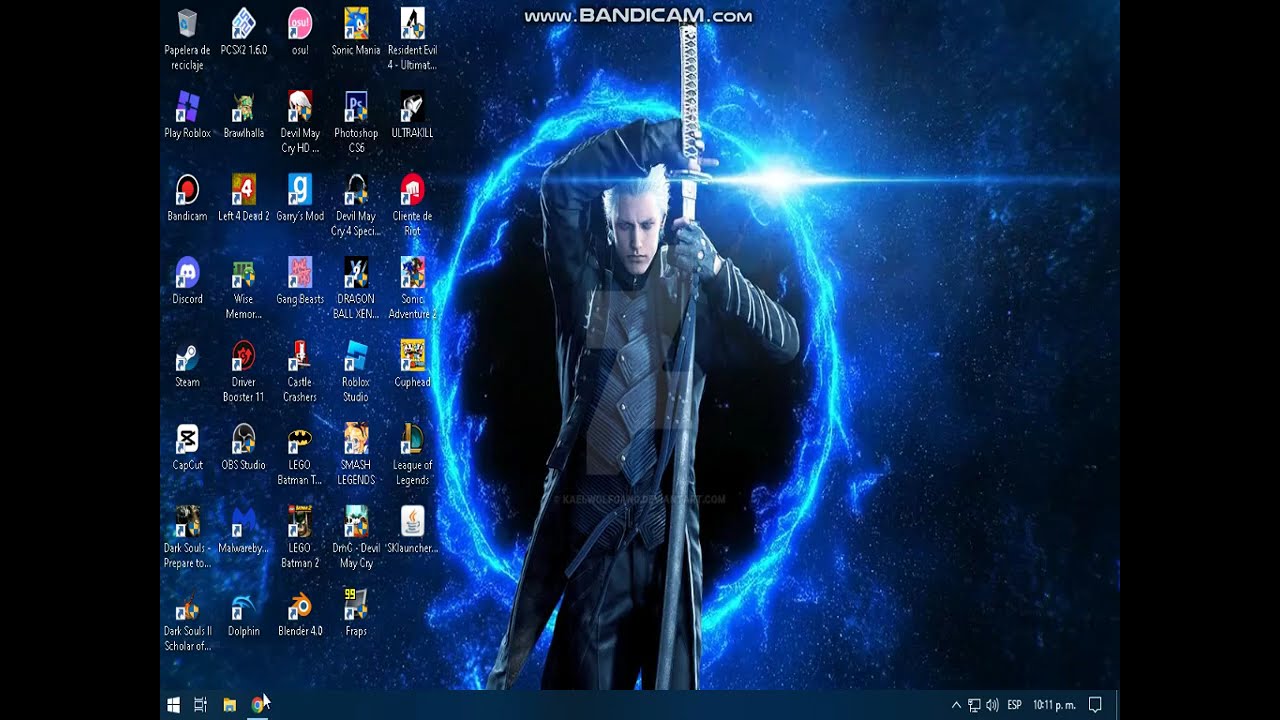Select the Driver Booster 11 icon
1280x720 pixels.
244,371
